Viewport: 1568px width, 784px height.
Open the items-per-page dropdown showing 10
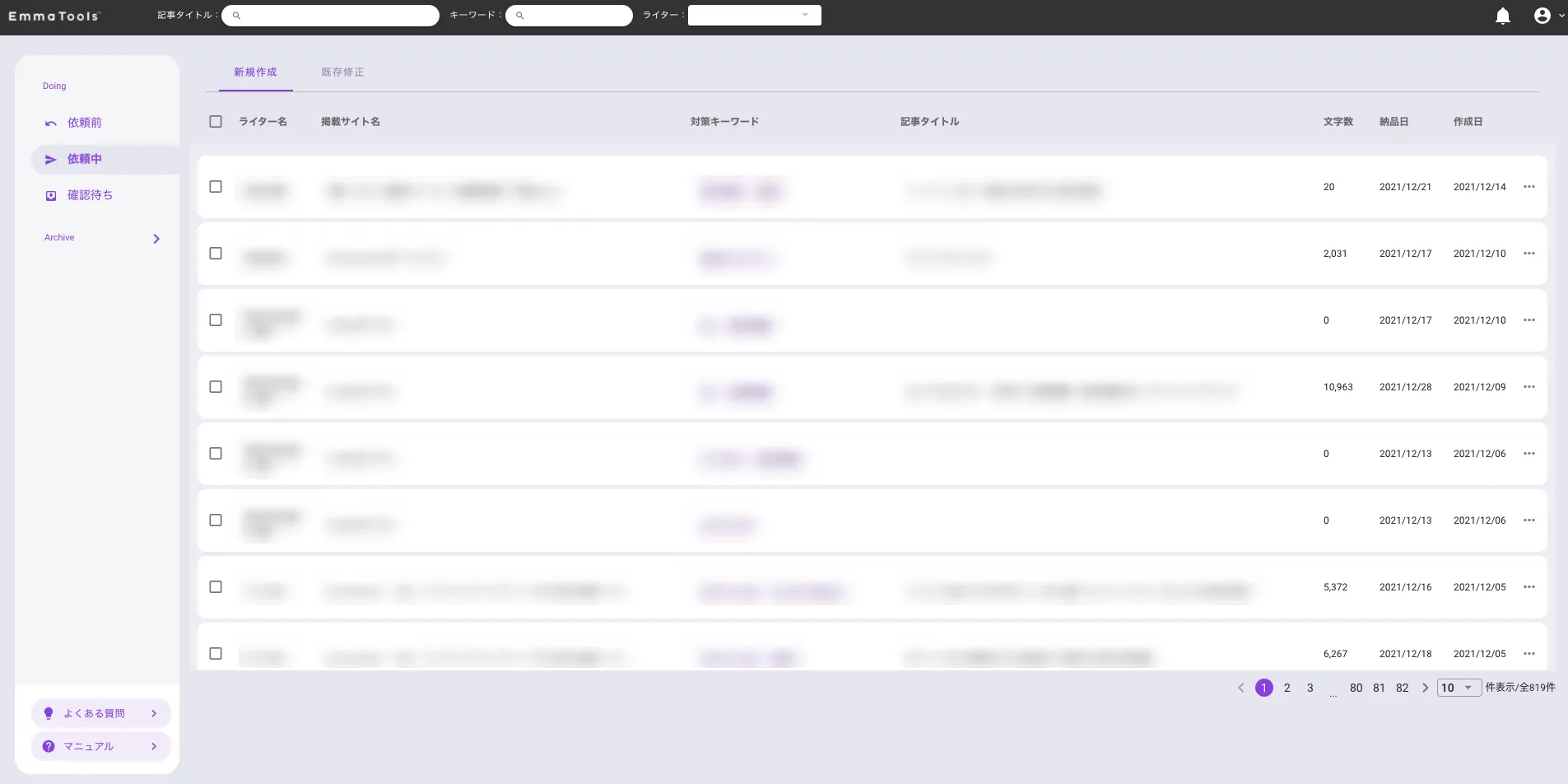[x=1459, y=688]
